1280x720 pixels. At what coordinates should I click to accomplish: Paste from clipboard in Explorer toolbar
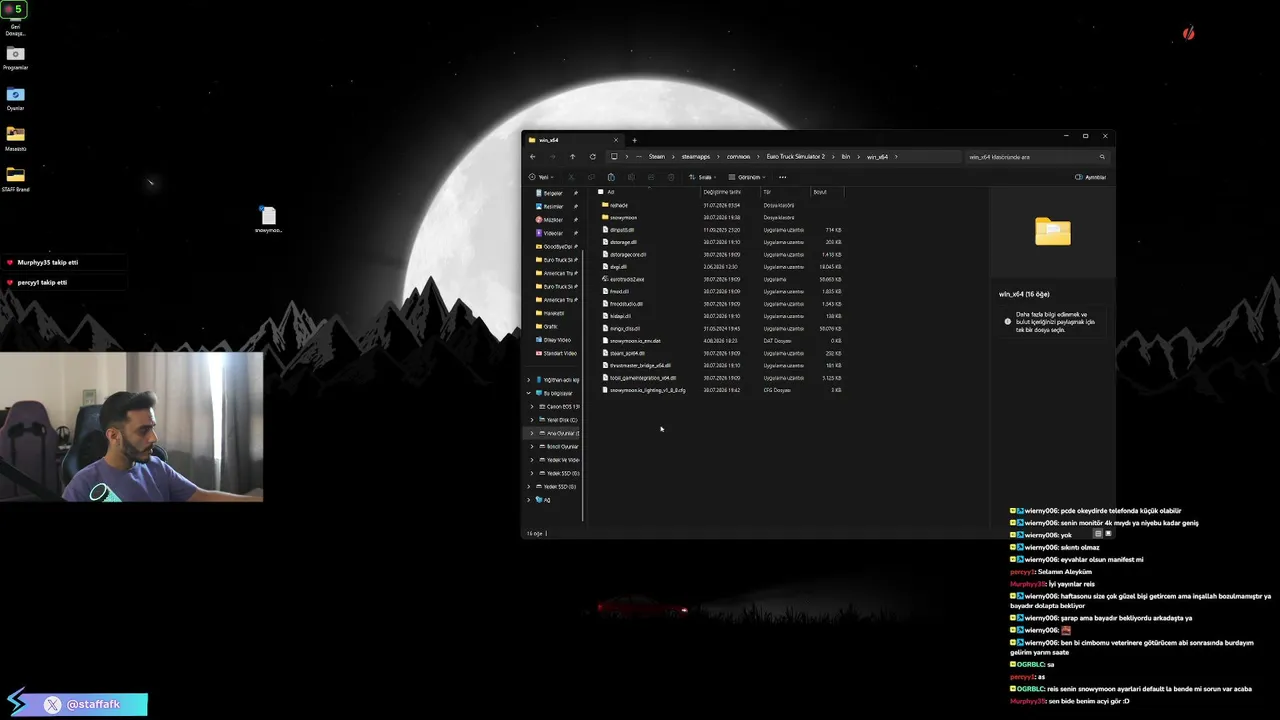(611, 177)
